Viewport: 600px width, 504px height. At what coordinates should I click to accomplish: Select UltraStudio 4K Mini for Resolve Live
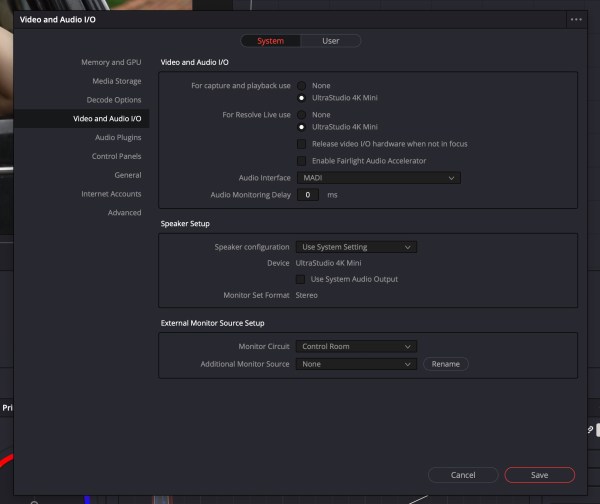click(301, 127)
